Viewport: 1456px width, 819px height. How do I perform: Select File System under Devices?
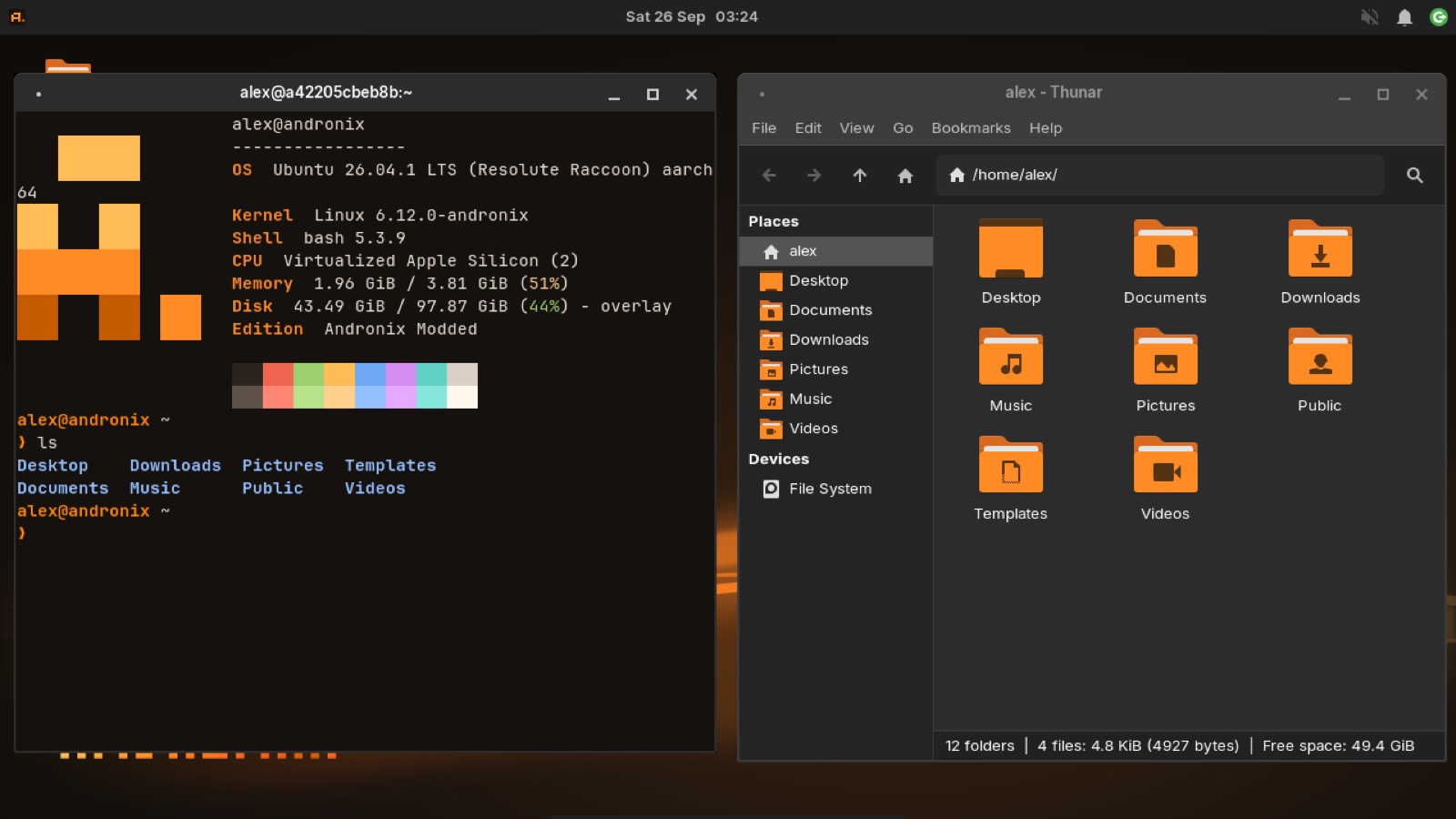click(x=836, y=489)
